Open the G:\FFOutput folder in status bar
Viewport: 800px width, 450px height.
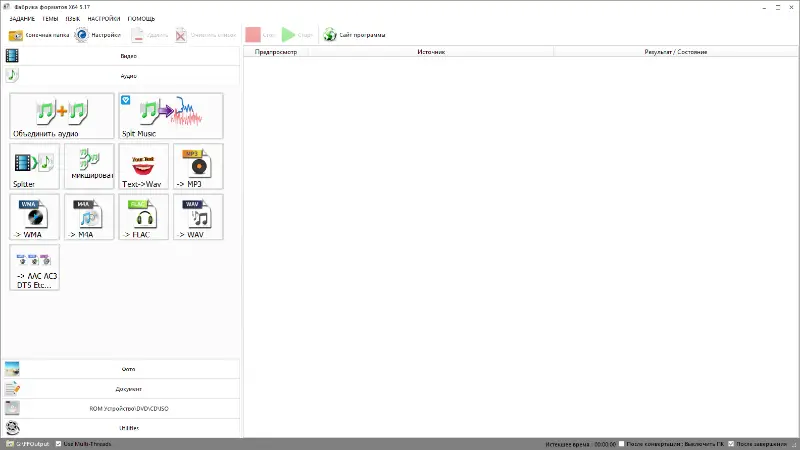tap(28, 444)
